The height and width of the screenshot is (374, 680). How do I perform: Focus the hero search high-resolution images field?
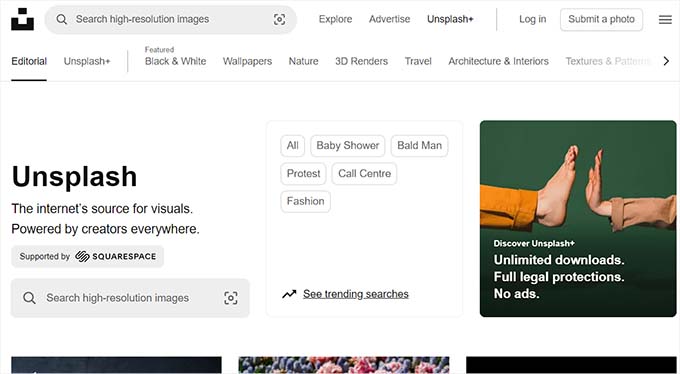[130, 298]
